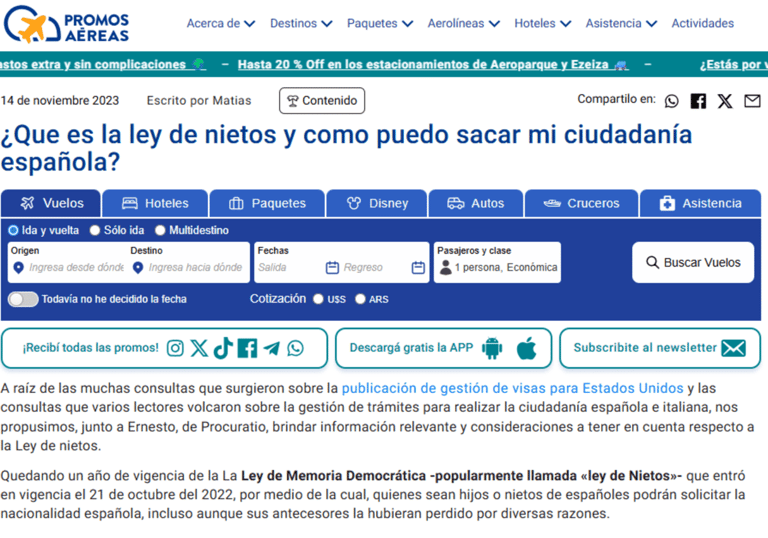768x538 pixels.
Task: Select Sólo ida trip type
Action: pyautogui.click(x=95, y=230)
